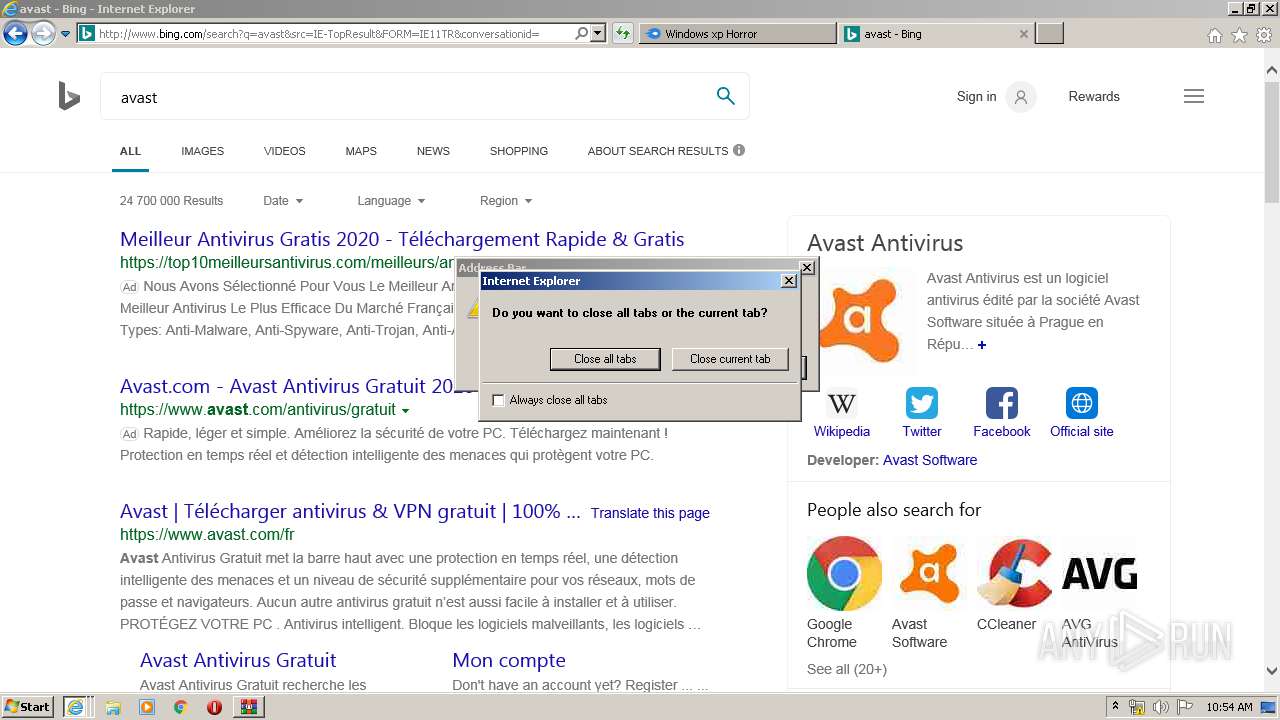Select the MAPS search tab
This screenshot has height=720, width=1280.
click(x=361, y=151)
